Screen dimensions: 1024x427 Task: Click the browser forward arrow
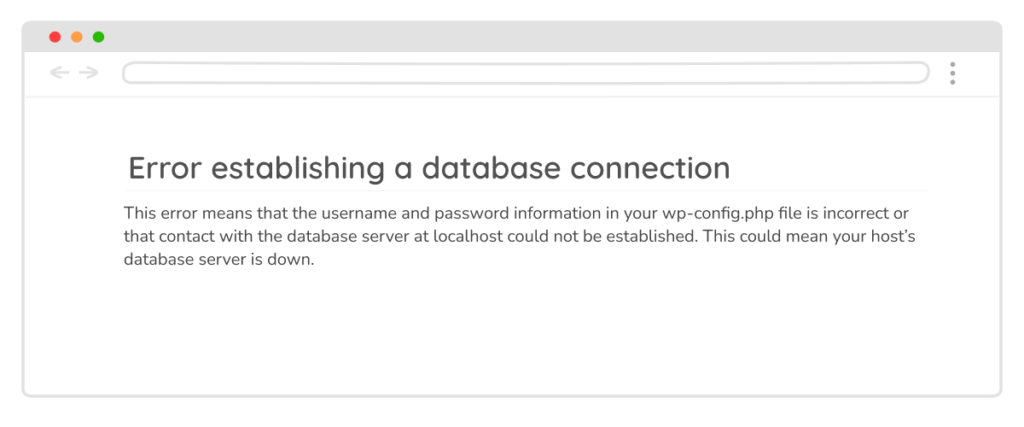[x=89, y=72]
